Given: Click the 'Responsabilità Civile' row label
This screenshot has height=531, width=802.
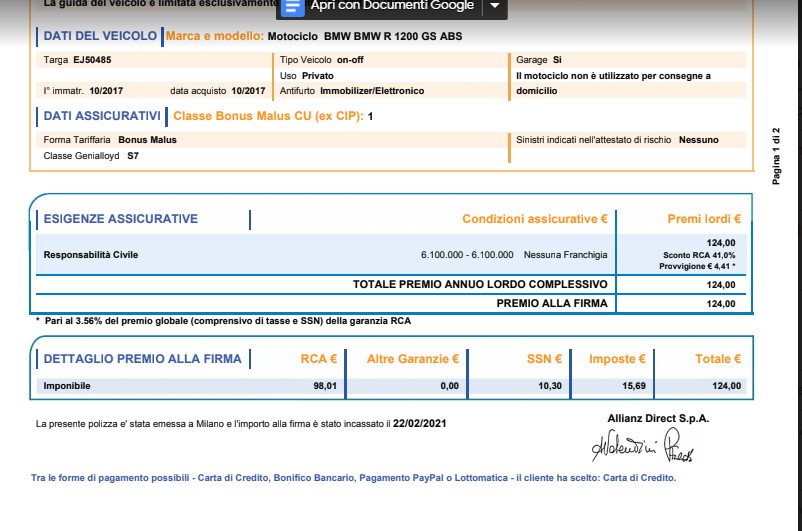Looking at the screenshot, I should 91,255.
